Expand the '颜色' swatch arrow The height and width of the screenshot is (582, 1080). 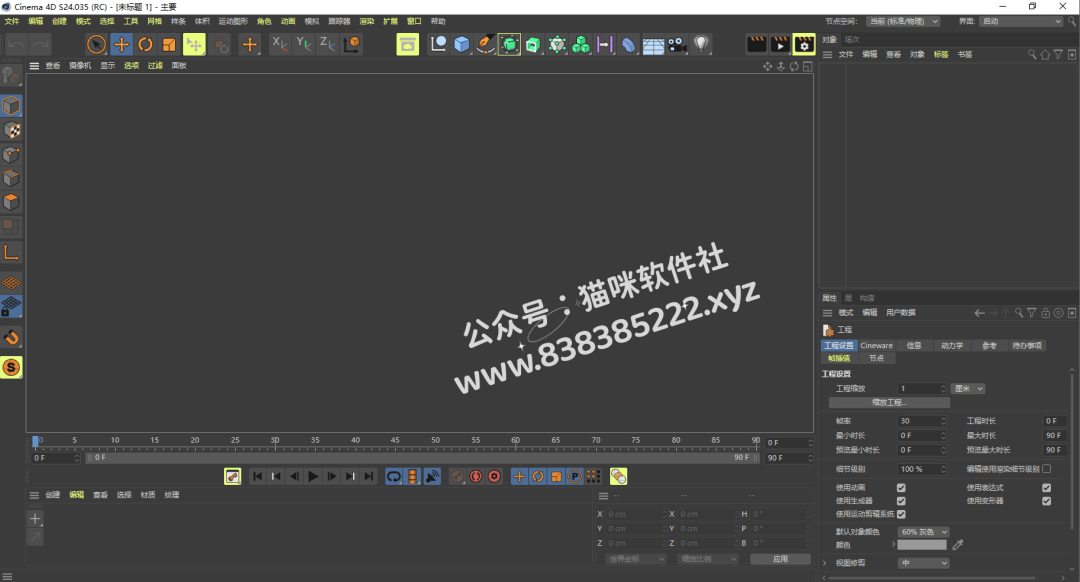click(893, 545)
